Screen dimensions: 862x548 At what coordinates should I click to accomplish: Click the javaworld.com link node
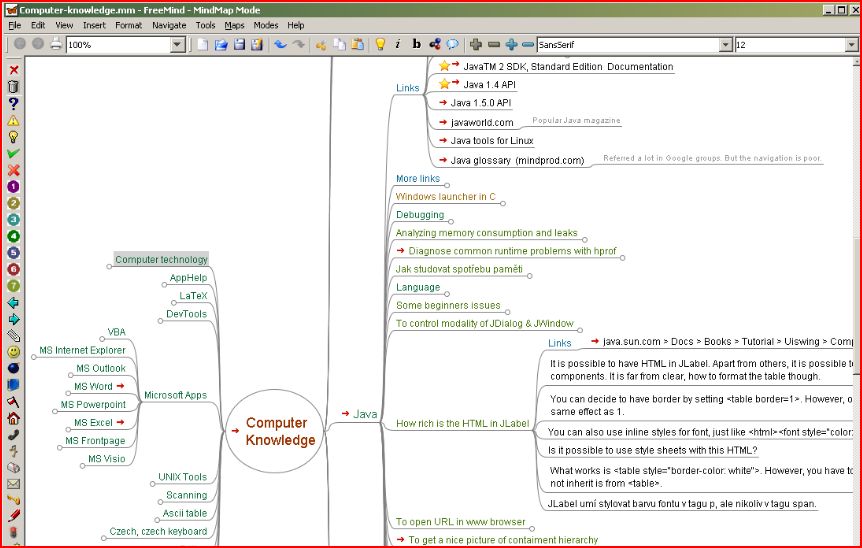point(481,123)
